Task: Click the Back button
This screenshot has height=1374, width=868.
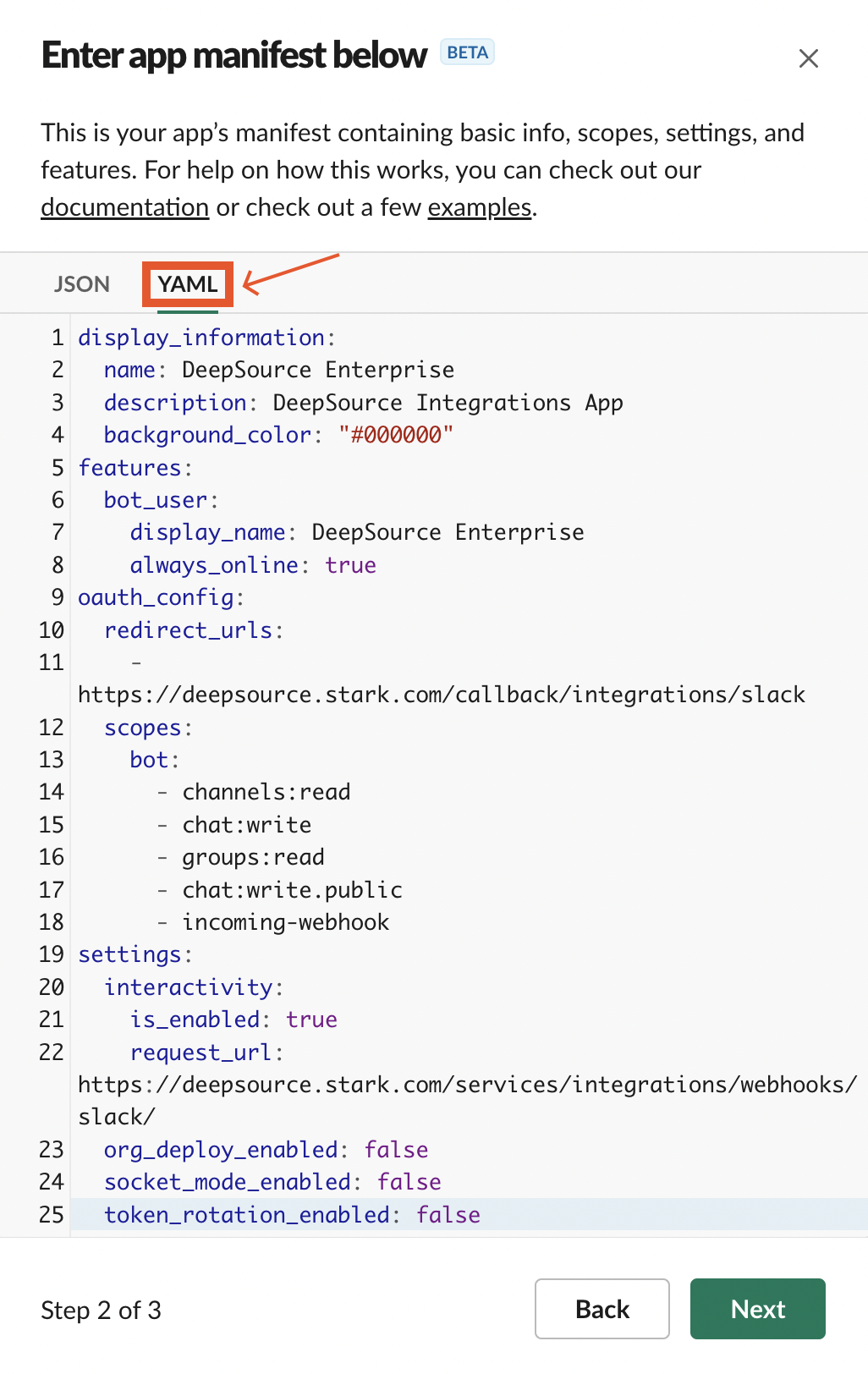Action: (602, 1309)
